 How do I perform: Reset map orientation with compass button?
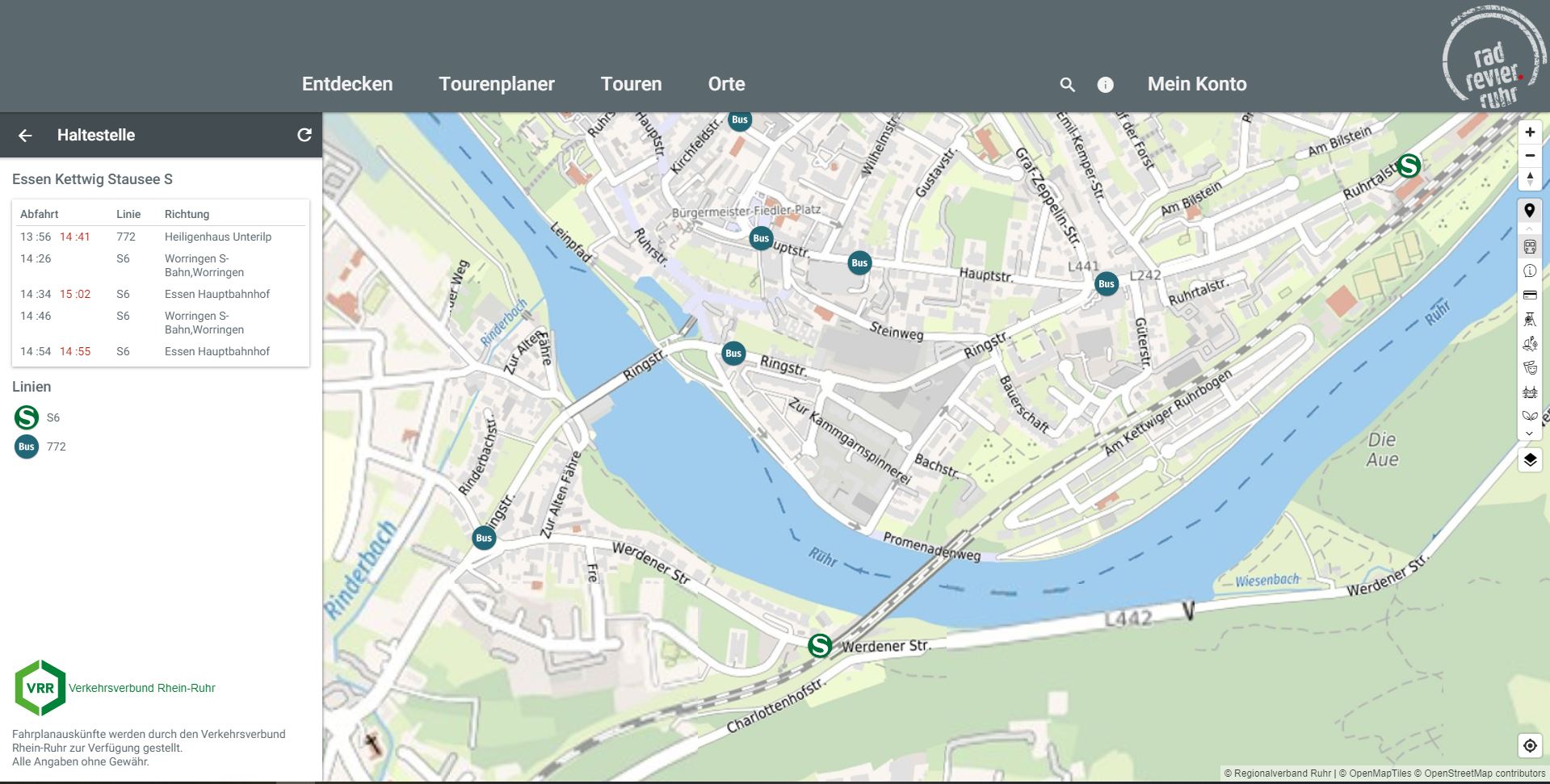coord(1529,179)
